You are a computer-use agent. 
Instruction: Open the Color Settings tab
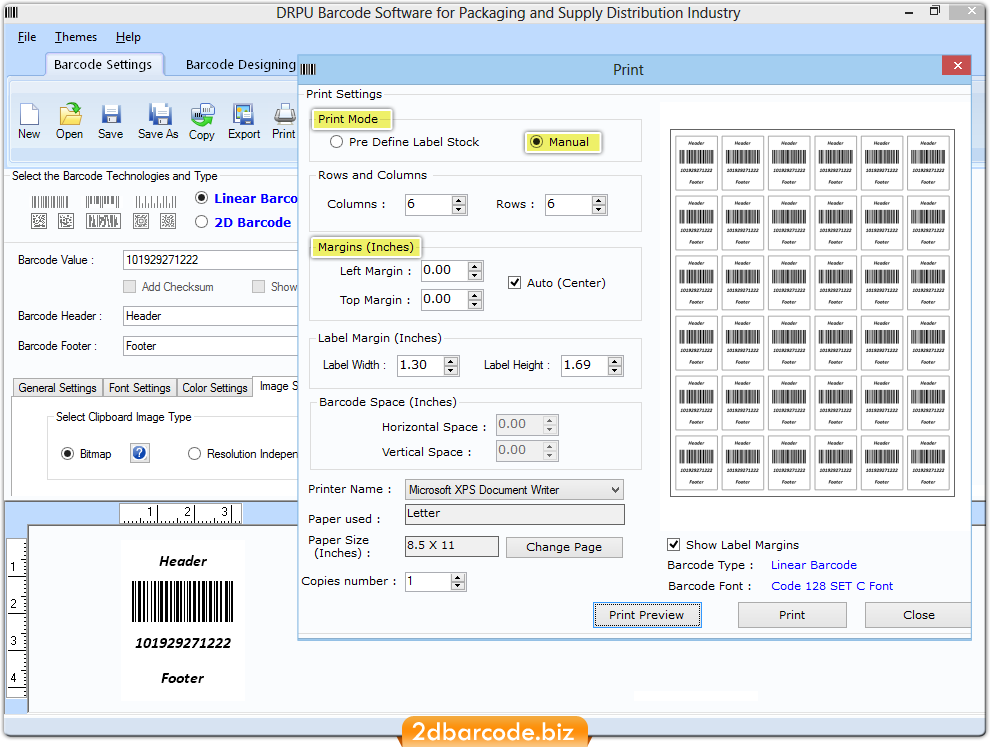pos(215,388)
